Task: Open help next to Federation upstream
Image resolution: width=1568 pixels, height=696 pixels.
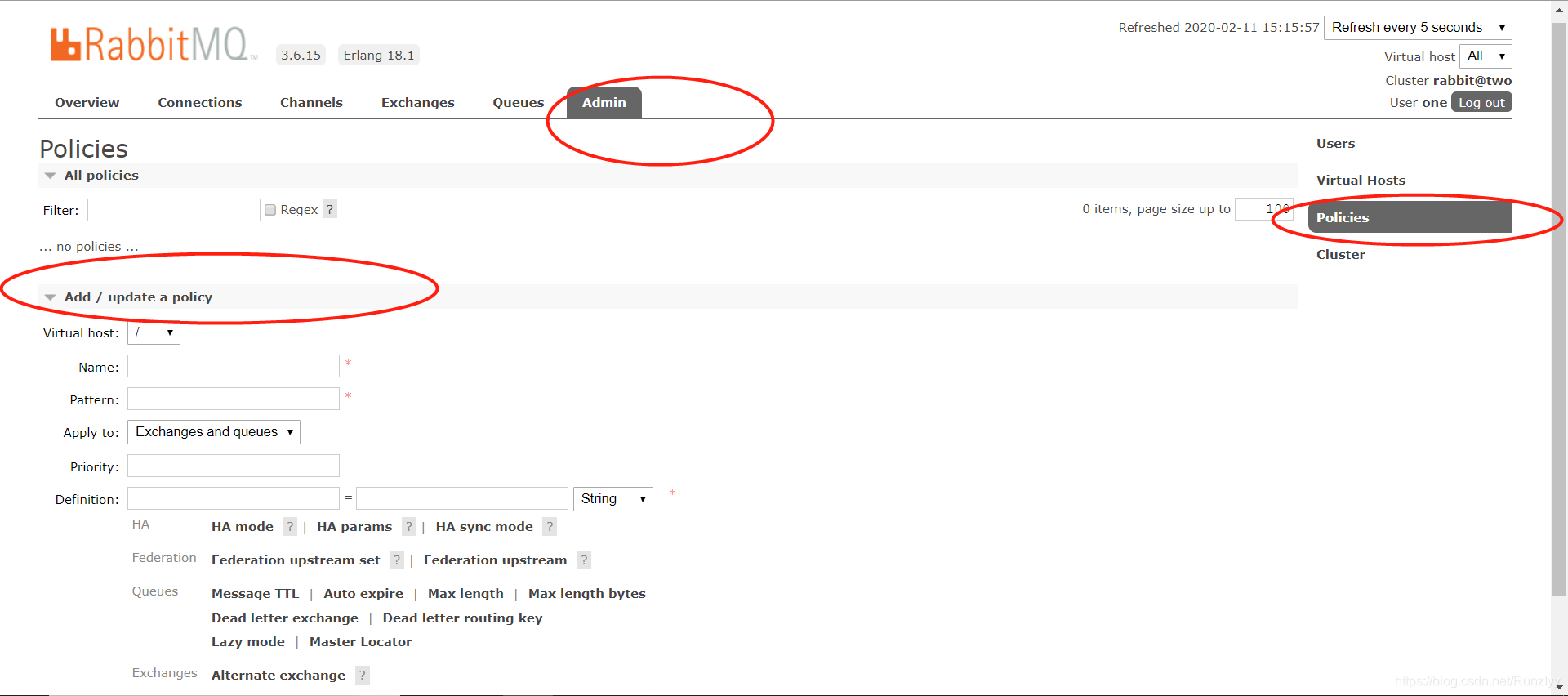Action: [584, 560]
